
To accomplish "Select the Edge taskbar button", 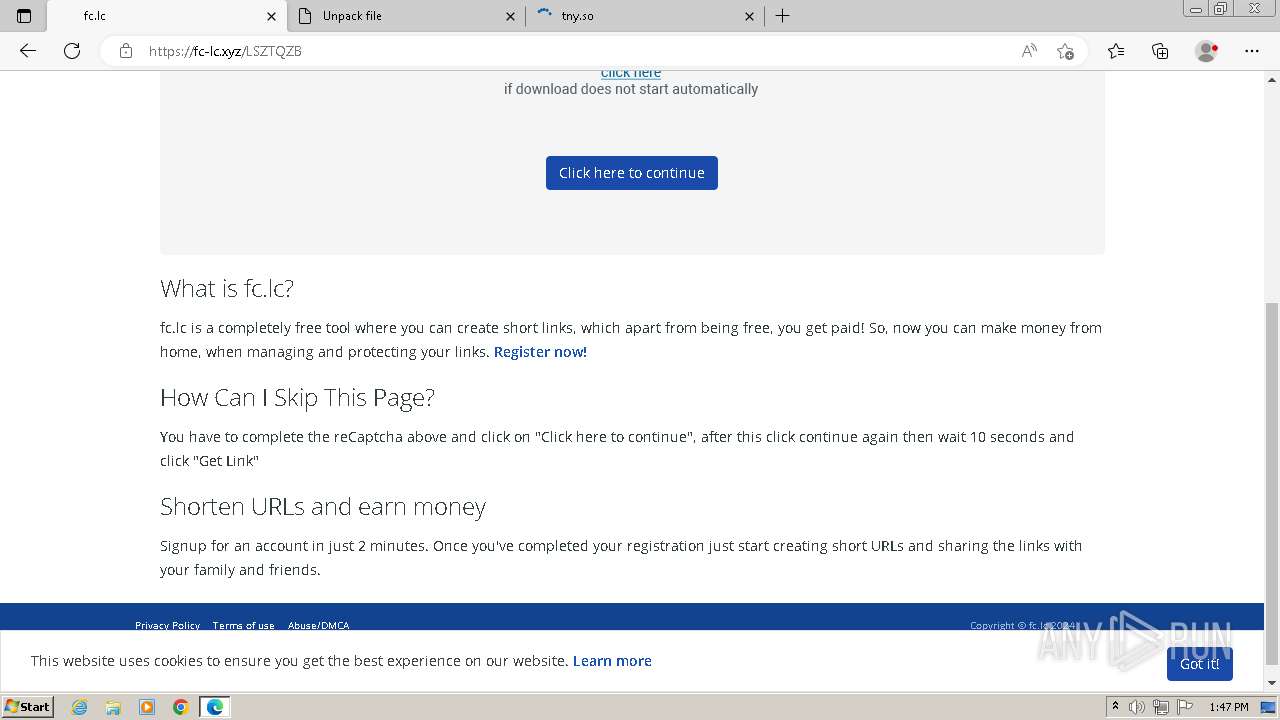I will click(215, 707).
